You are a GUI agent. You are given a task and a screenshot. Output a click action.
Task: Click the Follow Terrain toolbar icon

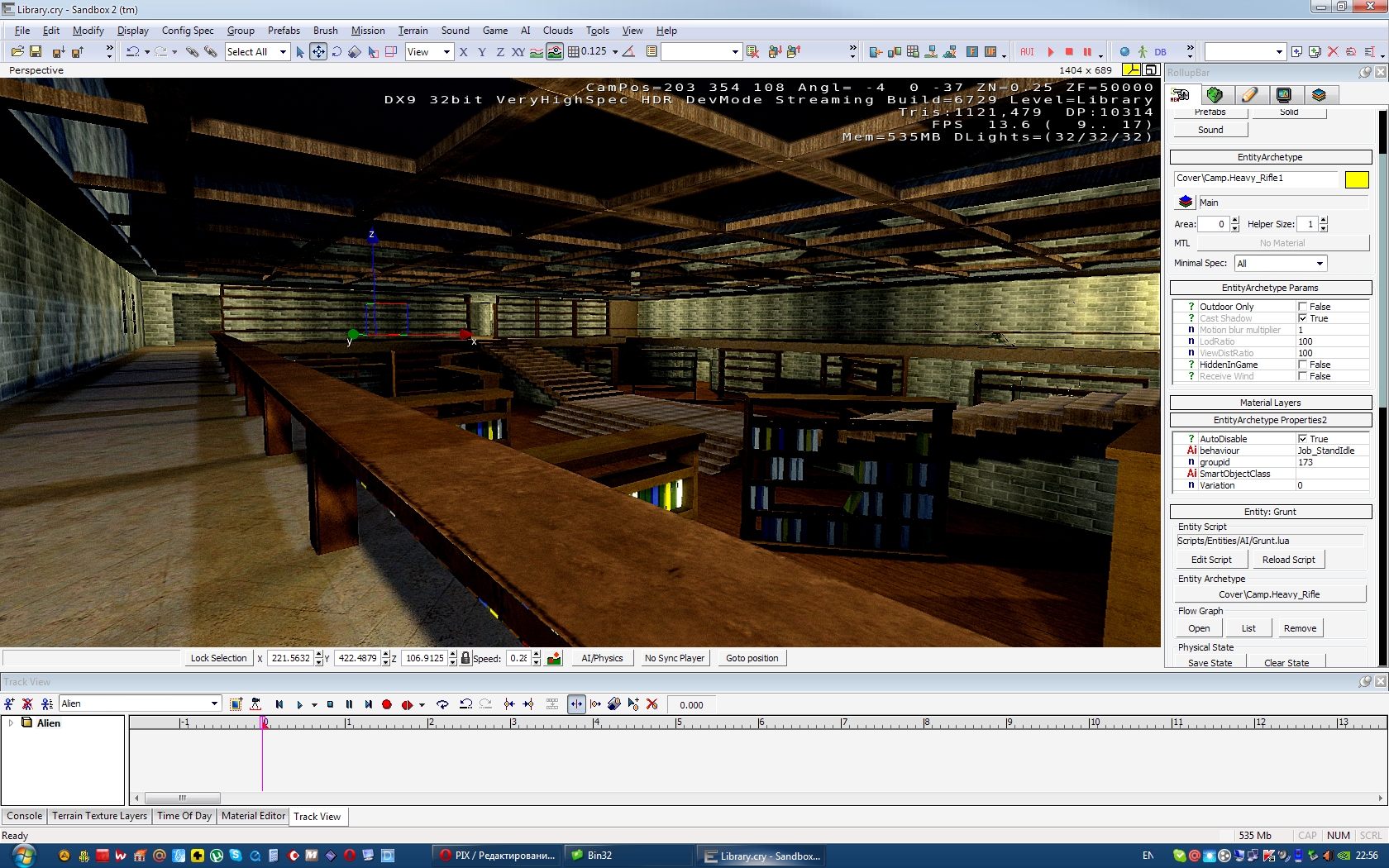[x=537, y=51]
